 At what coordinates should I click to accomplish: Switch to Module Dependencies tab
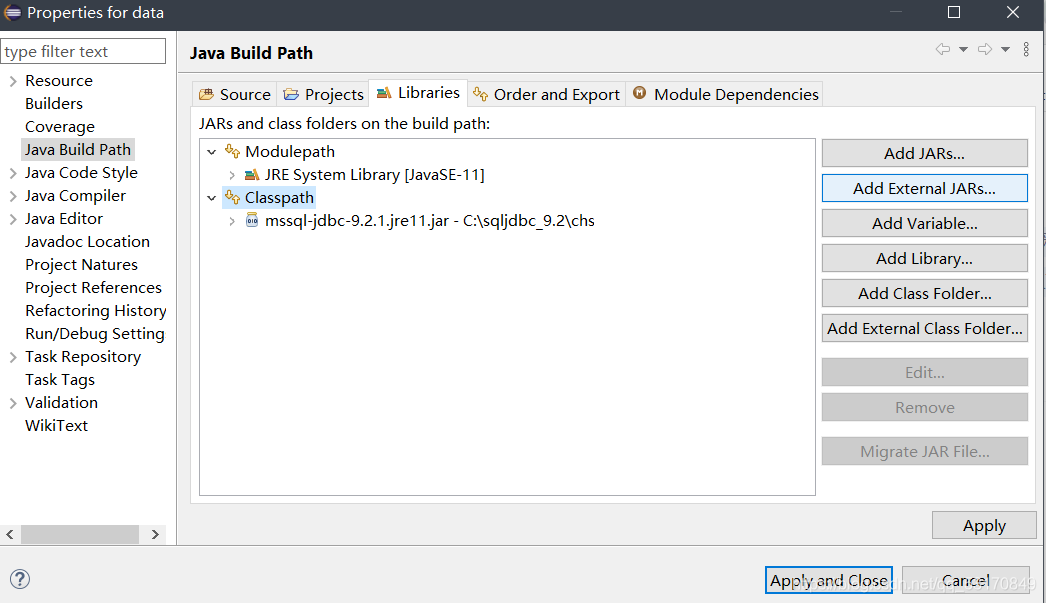[725, 95]
